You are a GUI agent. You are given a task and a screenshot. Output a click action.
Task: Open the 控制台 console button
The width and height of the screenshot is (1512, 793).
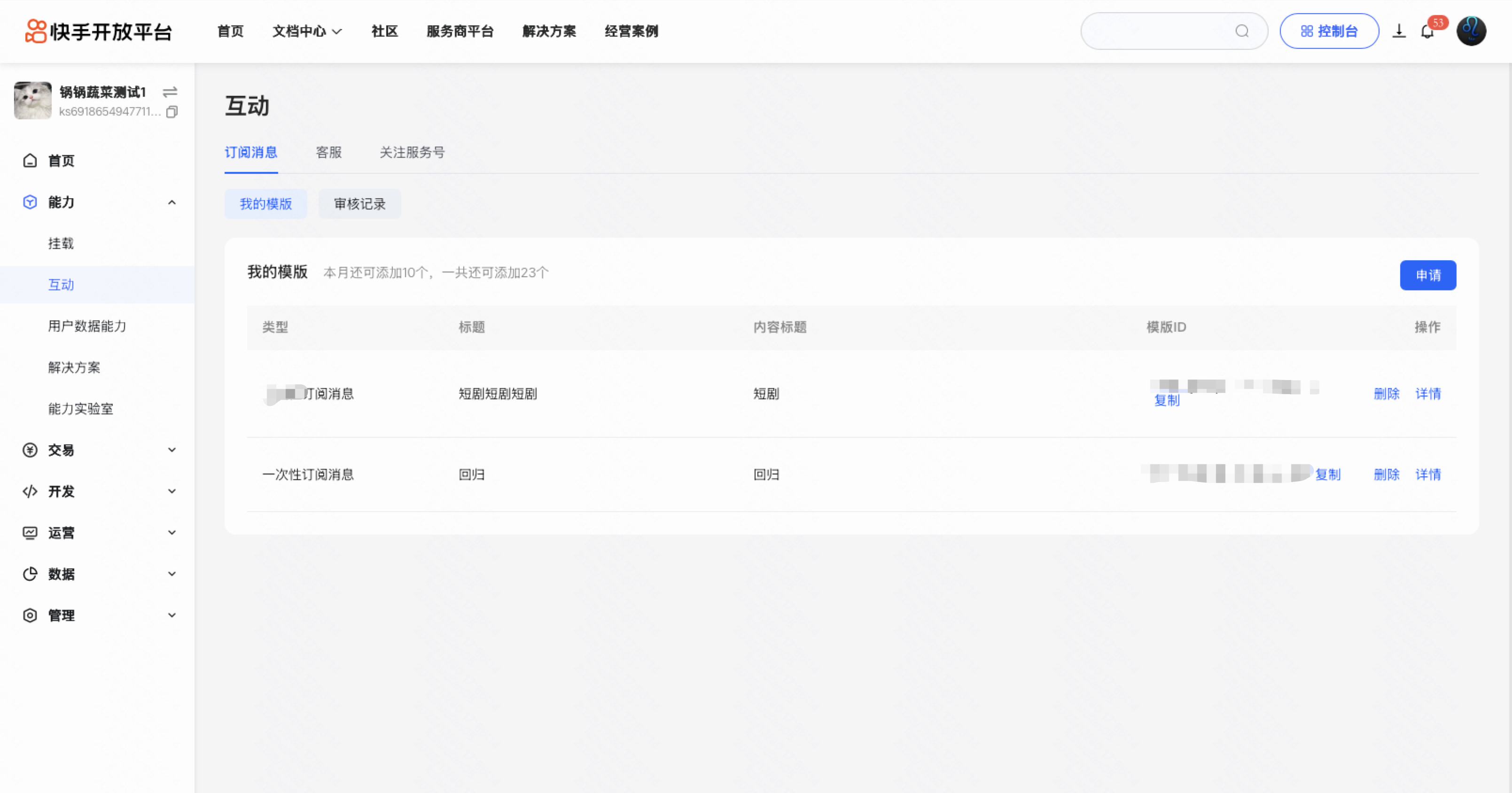[1329, 31]
